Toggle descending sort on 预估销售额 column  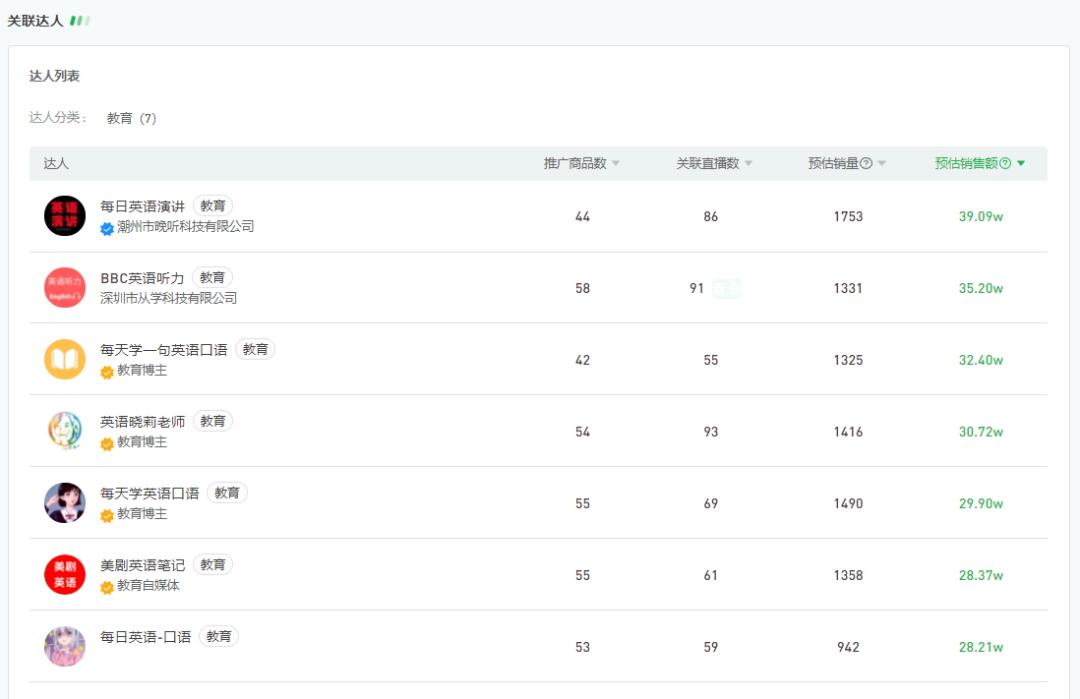coord(1020,163)
